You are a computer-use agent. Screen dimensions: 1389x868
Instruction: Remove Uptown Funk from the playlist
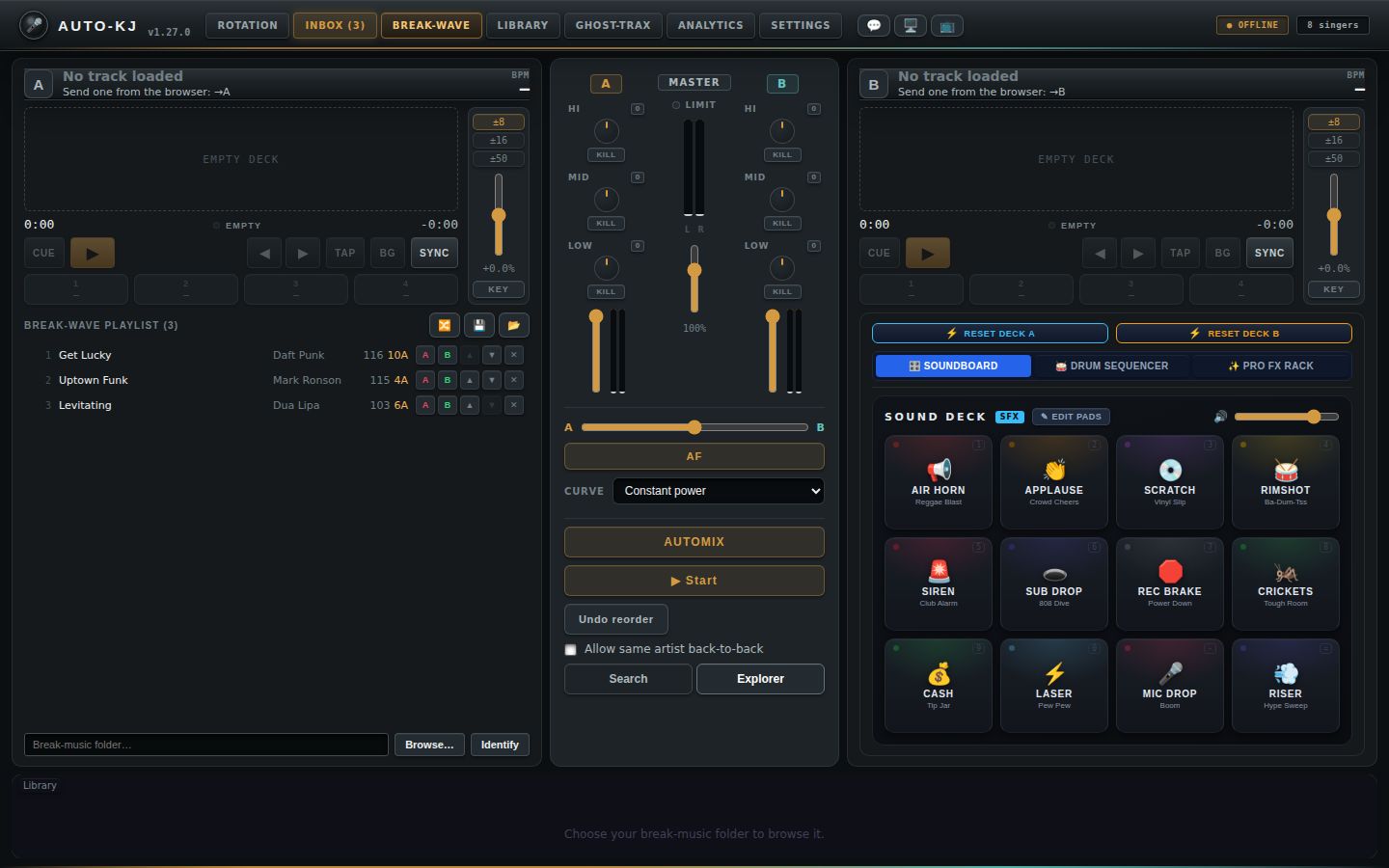514,380
